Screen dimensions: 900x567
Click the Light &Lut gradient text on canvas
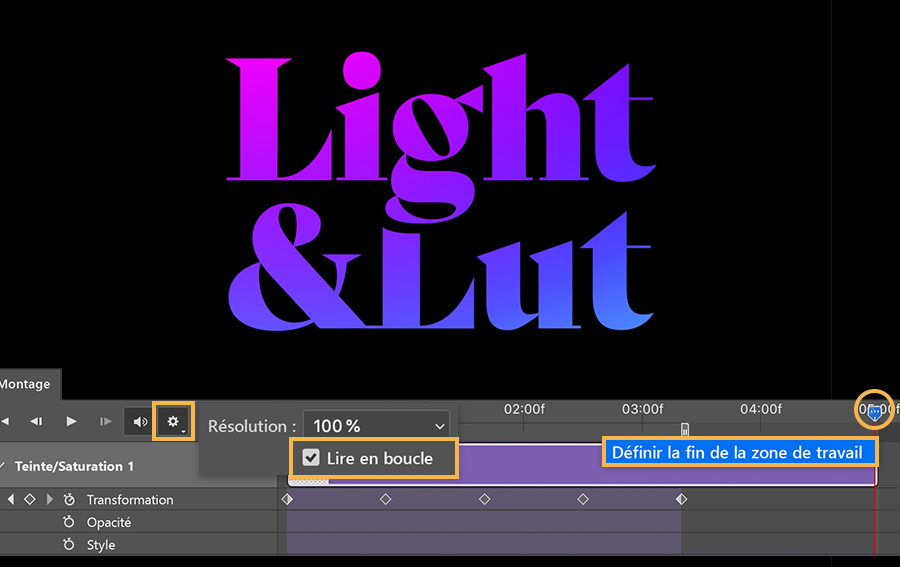[441, 191]
